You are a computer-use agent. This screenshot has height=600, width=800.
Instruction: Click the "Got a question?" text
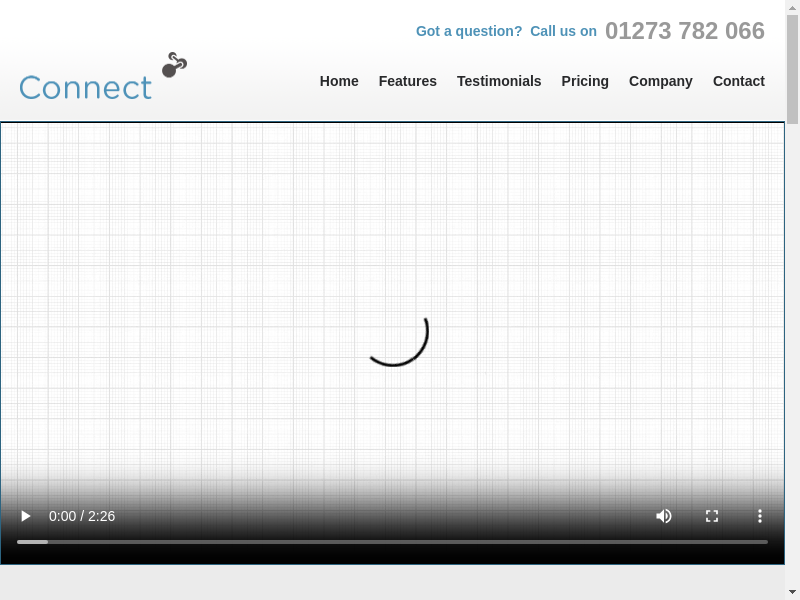click(469, 31)
